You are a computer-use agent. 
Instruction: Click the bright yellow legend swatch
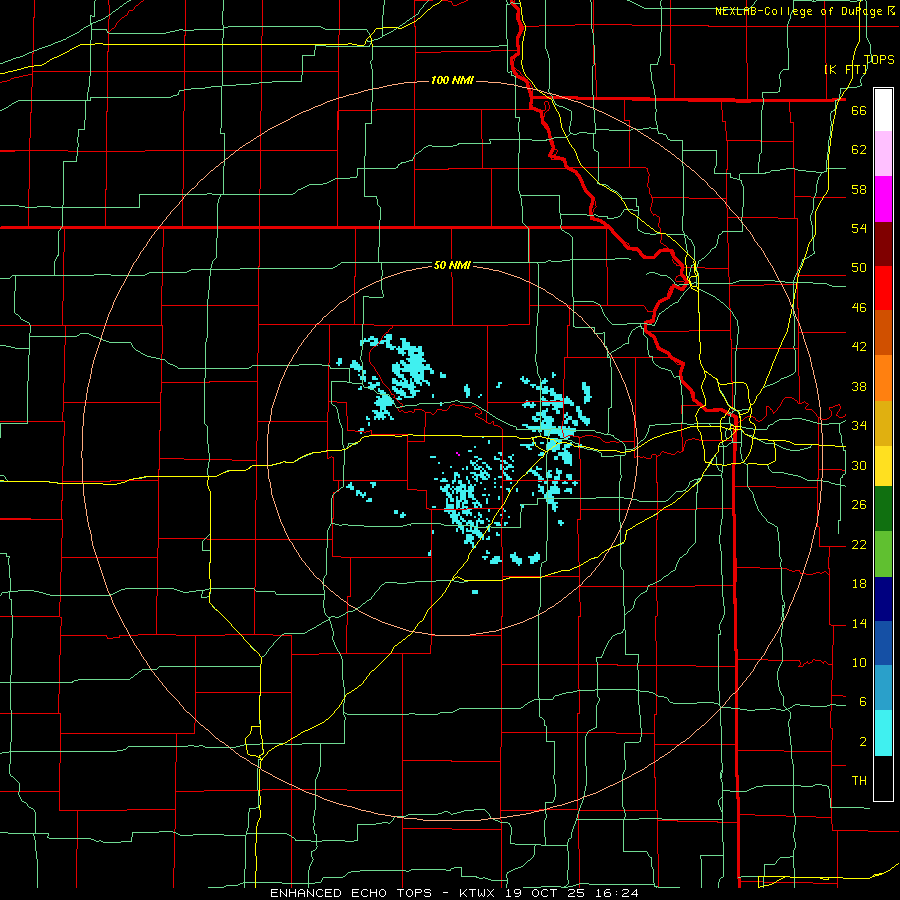(x=883, y=466)
